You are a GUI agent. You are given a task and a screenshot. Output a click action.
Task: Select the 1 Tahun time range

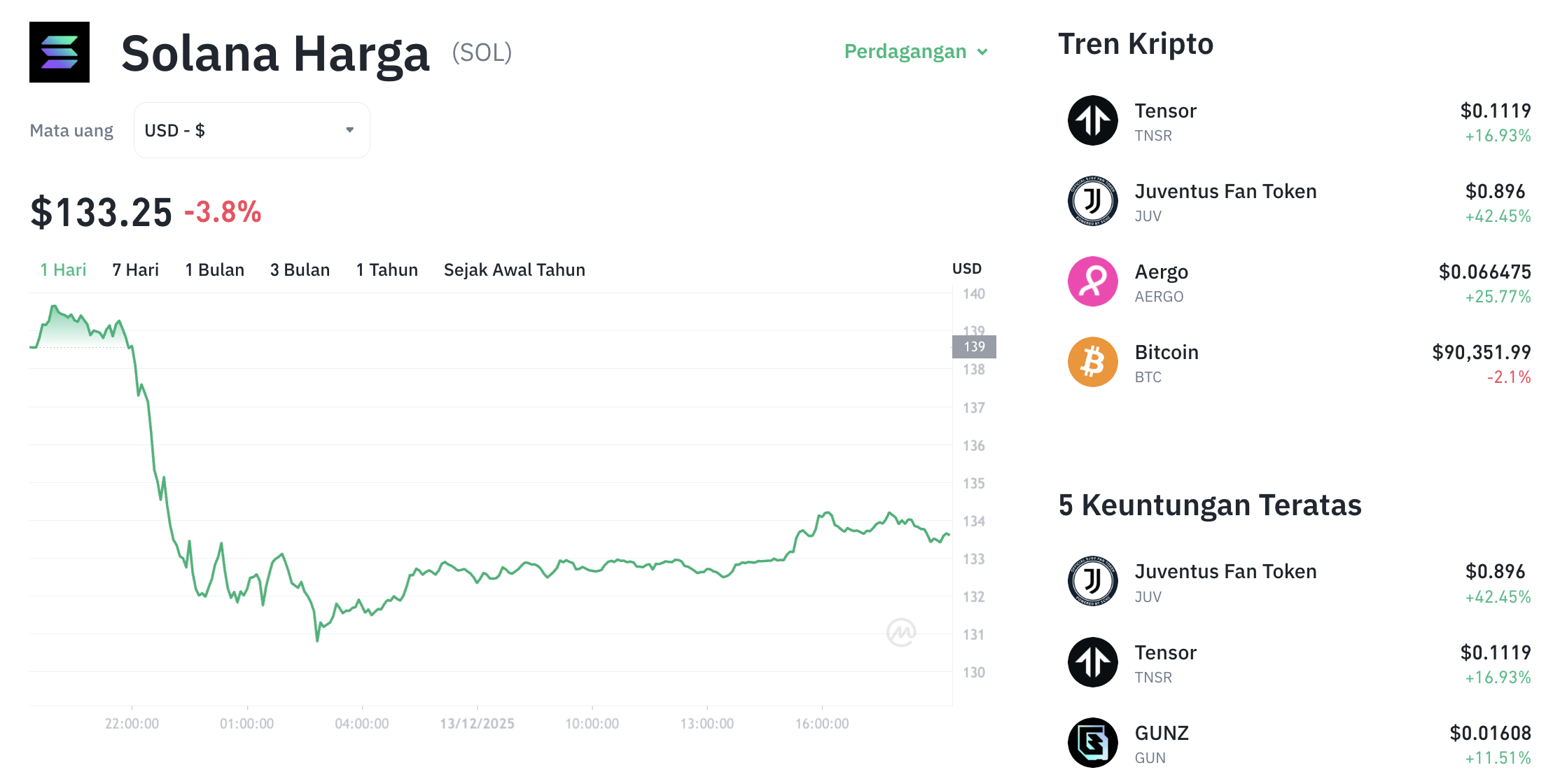pos(386,269)
